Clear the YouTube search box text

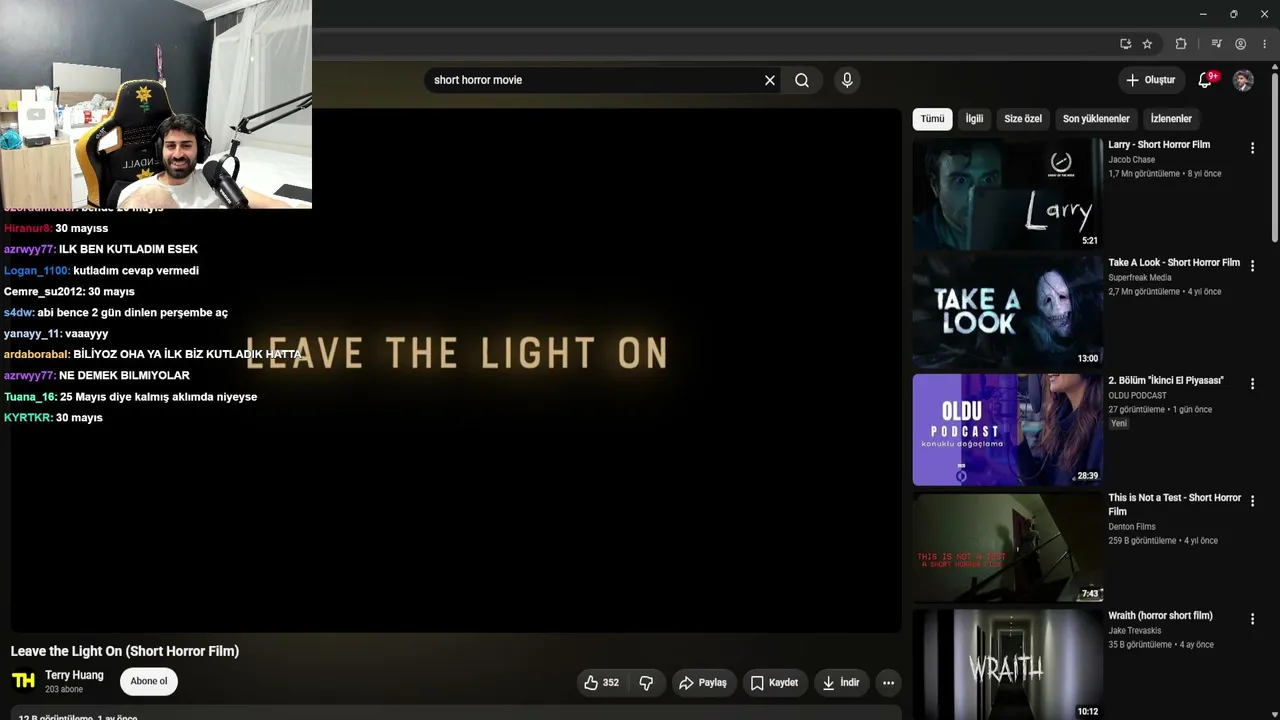click(x=770, y=80)
